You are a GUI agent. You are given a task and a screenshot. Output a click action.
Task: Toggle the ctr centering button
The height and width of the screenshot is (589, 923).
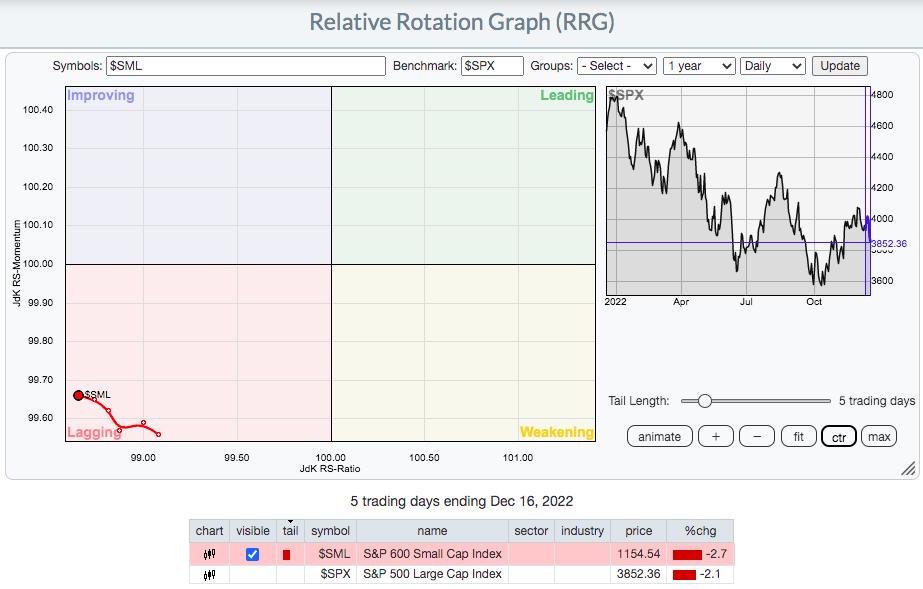pyautogui.click(x=839, y=436)
